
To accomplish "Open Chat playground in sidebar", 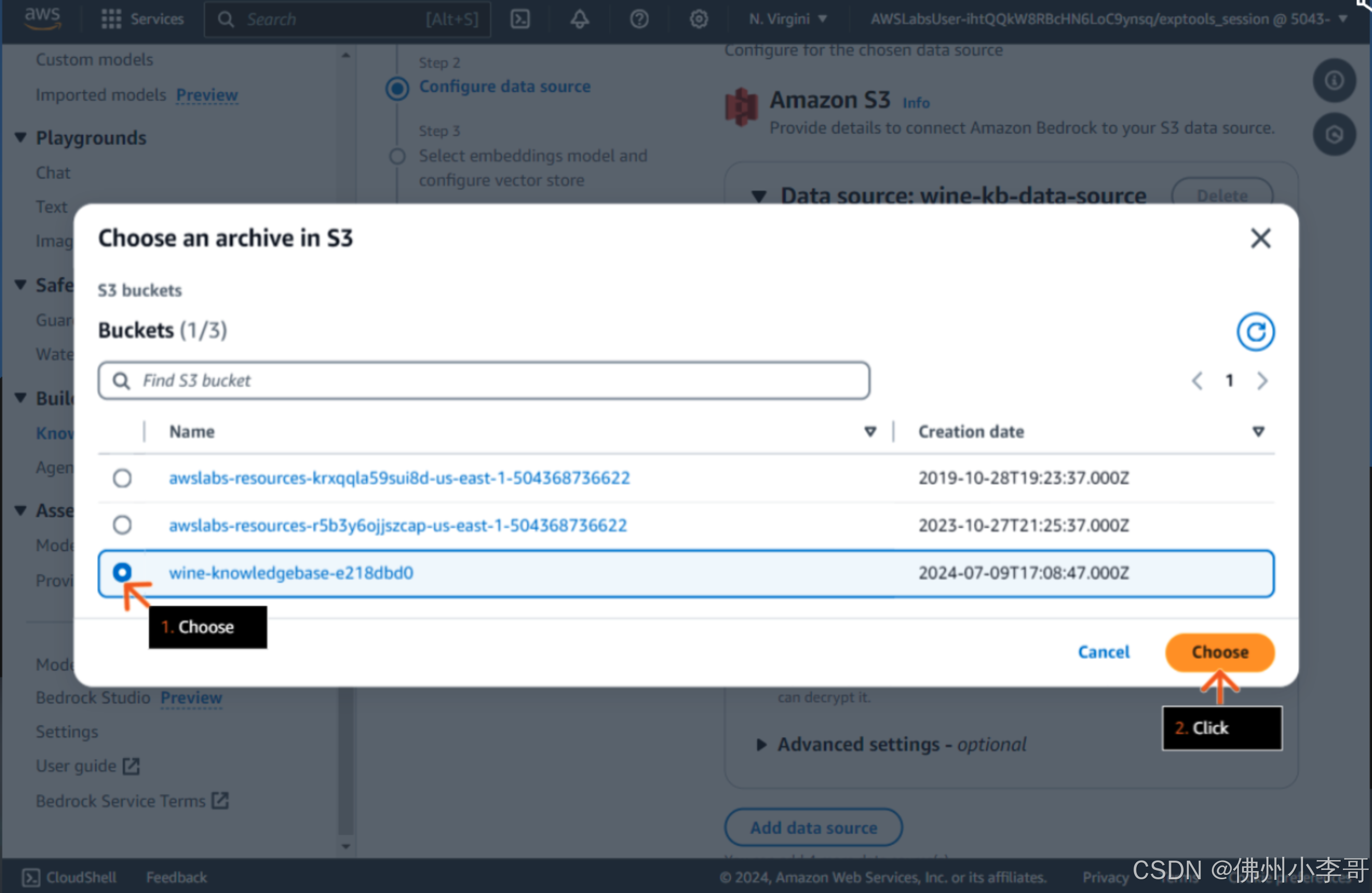I will 53,173.
